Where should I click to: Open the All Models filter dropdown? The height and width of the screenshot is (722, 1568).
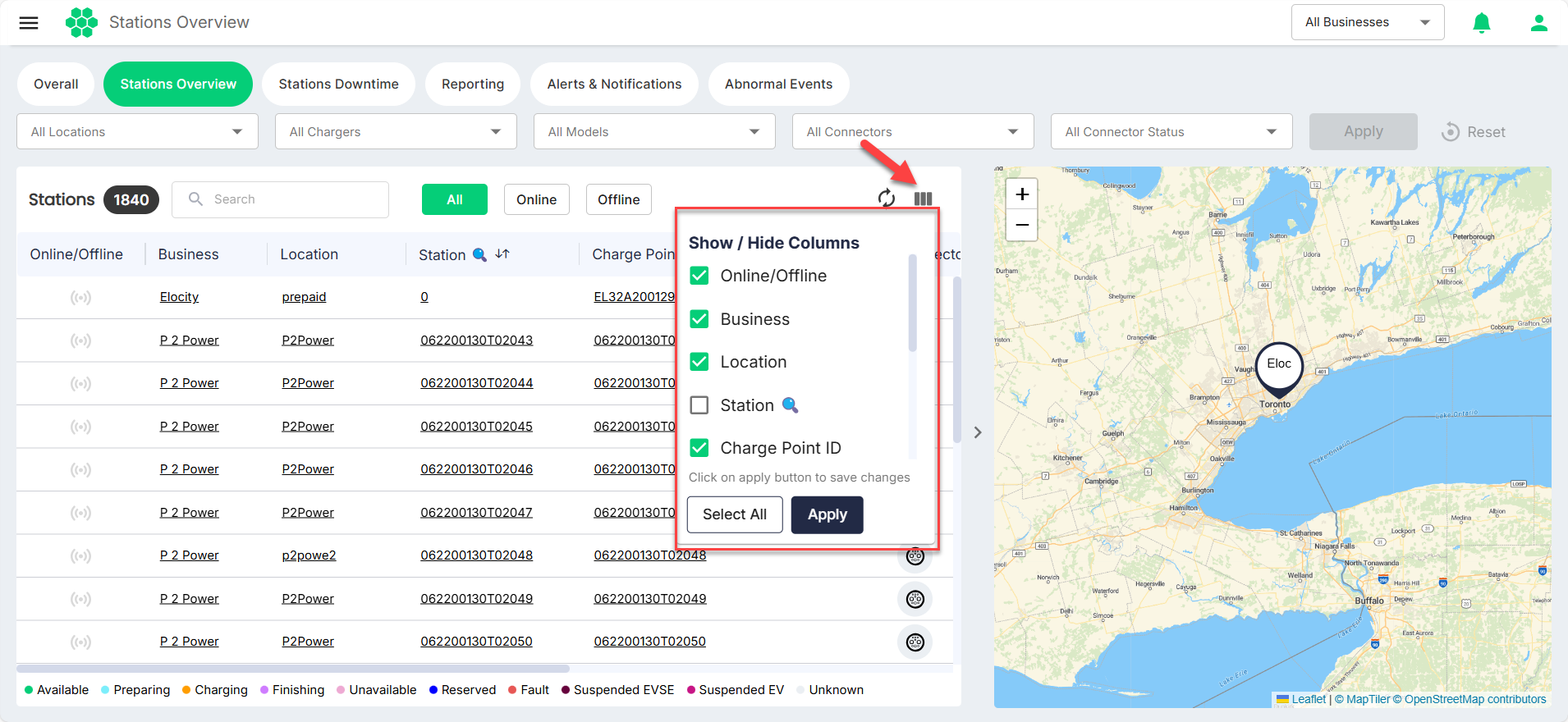tap(654, 131)
